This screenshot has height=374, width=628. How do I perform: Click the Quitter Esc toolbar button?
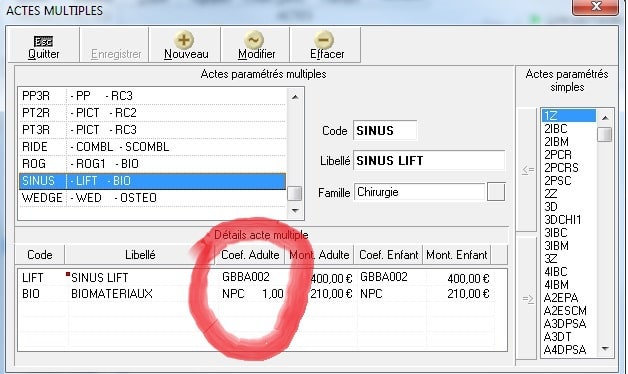[x=44, y=45]
